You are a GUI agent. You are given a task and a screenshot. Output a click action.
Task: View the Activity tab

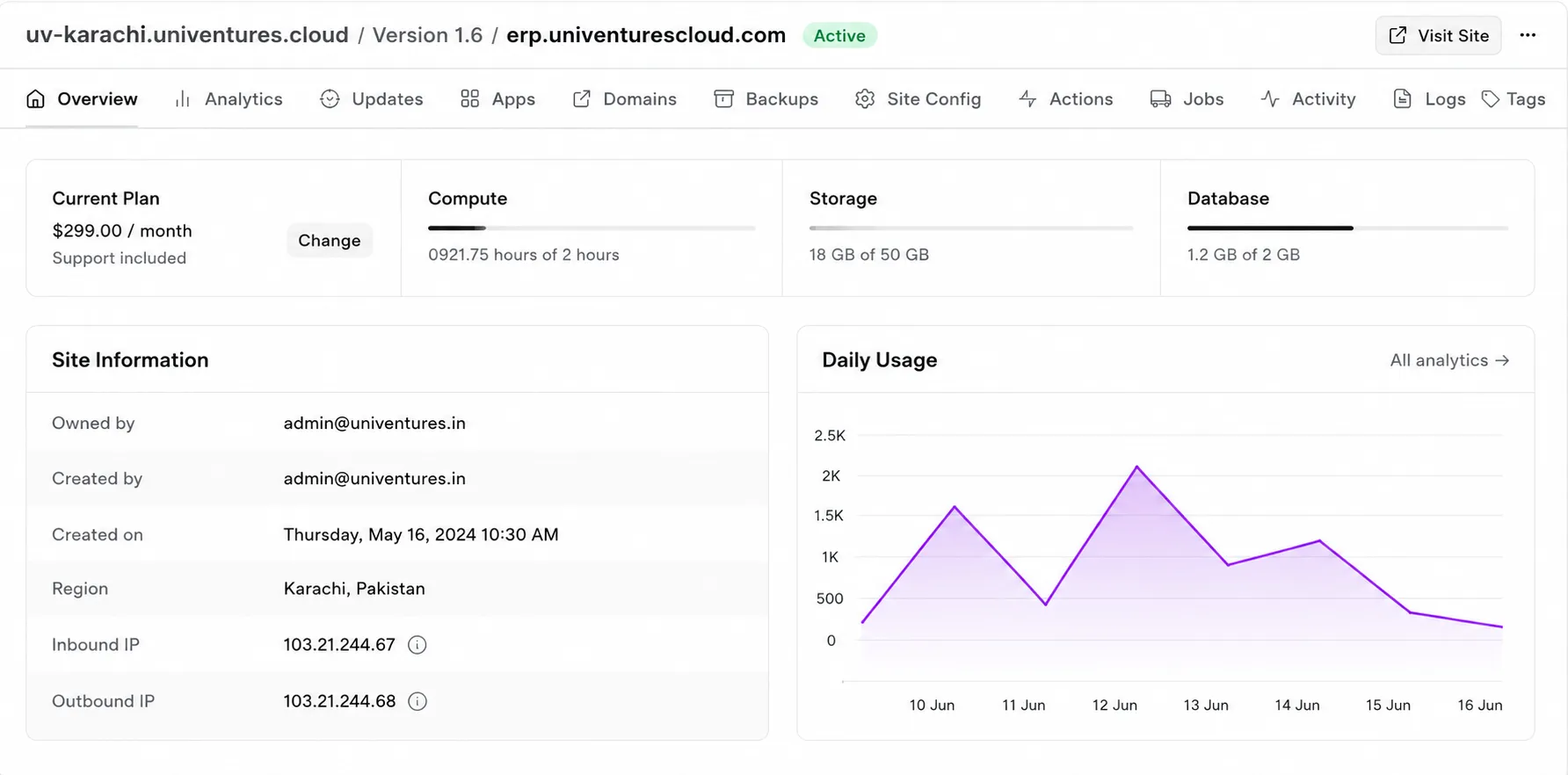(1308, 99)
